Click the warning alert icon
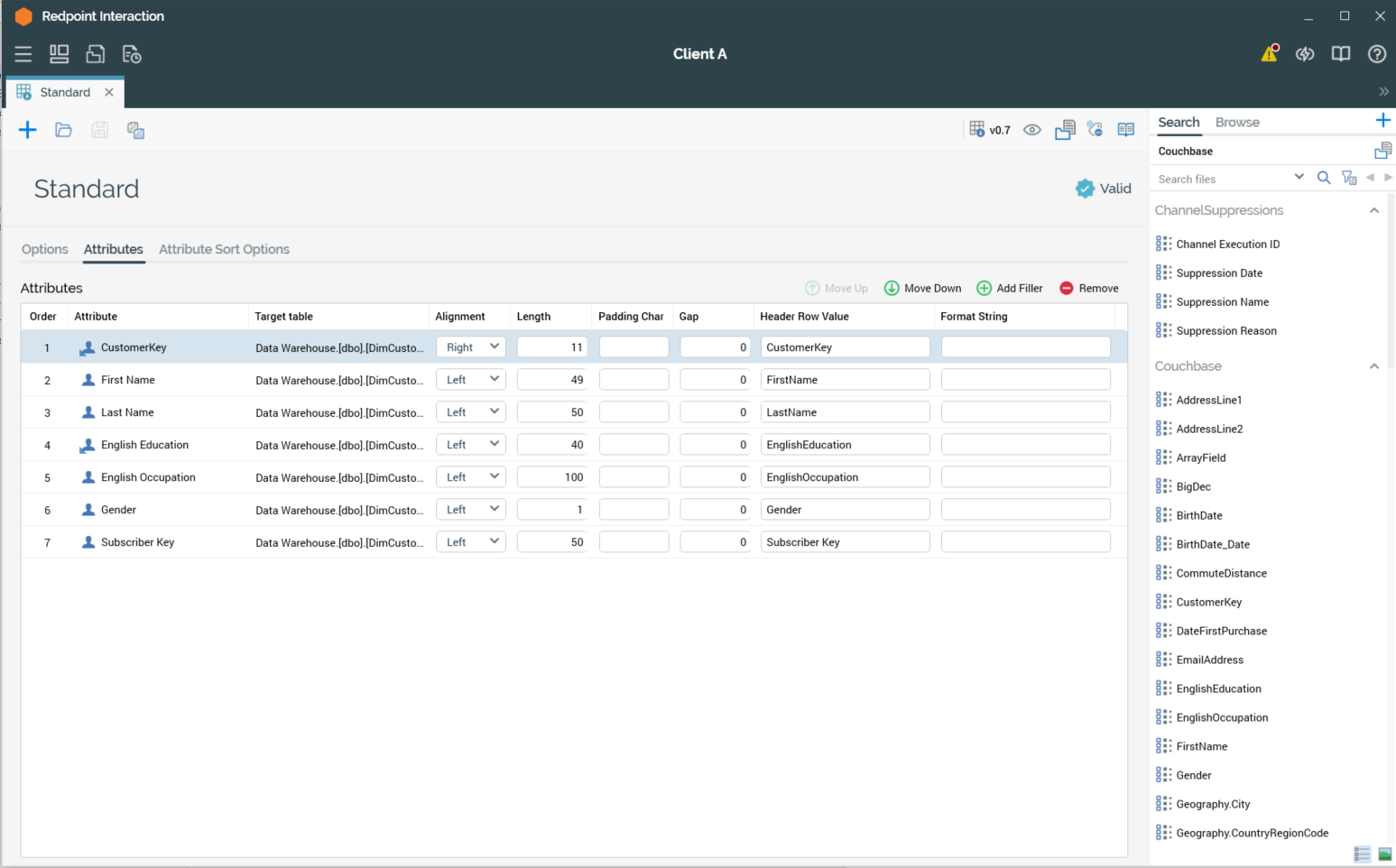The height and width of the screenshot is (868, 1396). pyautogui.click(x=1269, y=54)
